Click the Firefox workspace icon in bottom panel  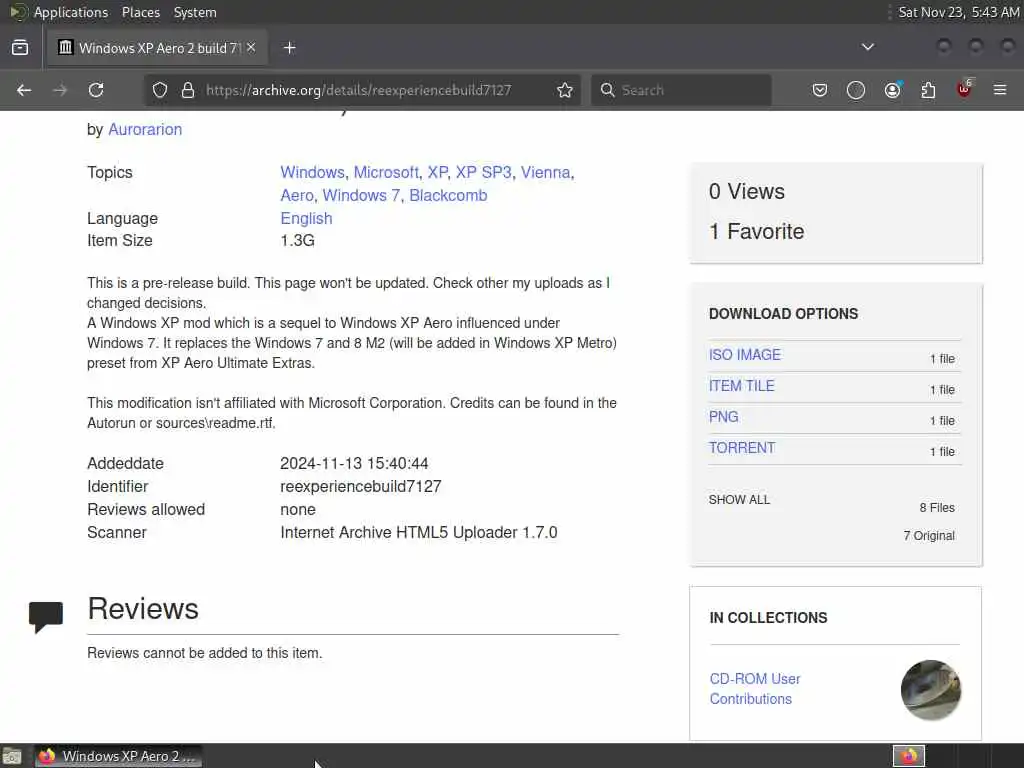click(x=909, y=756)
